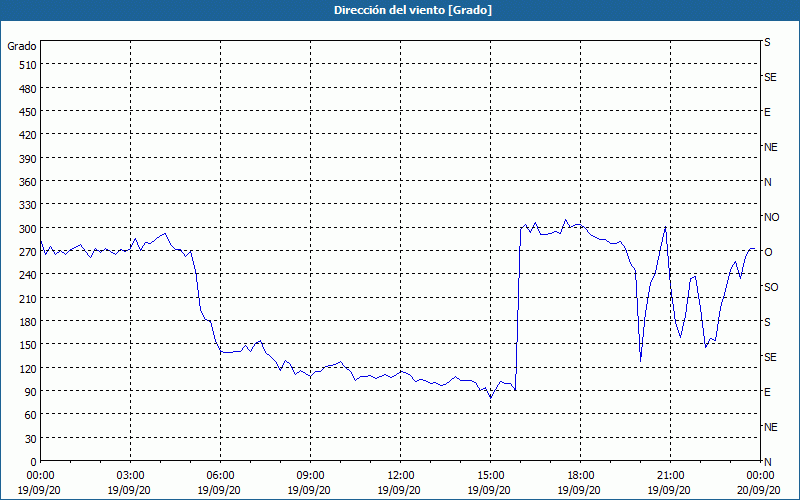
Task: Select the 240 y-axis value
Action: point(28,275)
